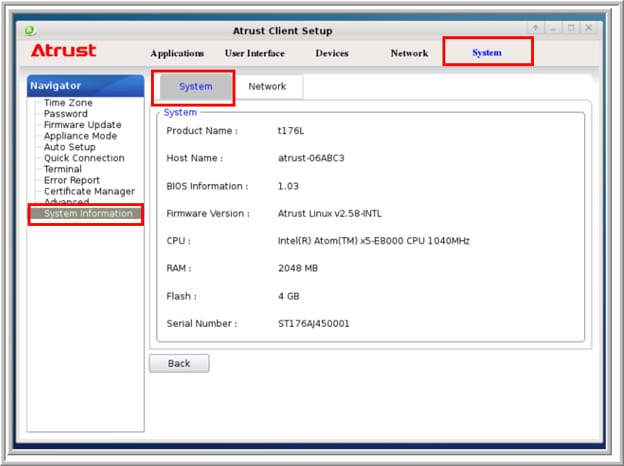
Task: Minimize the Atrust Client Setup window
Action: click(x=554, y=28)
